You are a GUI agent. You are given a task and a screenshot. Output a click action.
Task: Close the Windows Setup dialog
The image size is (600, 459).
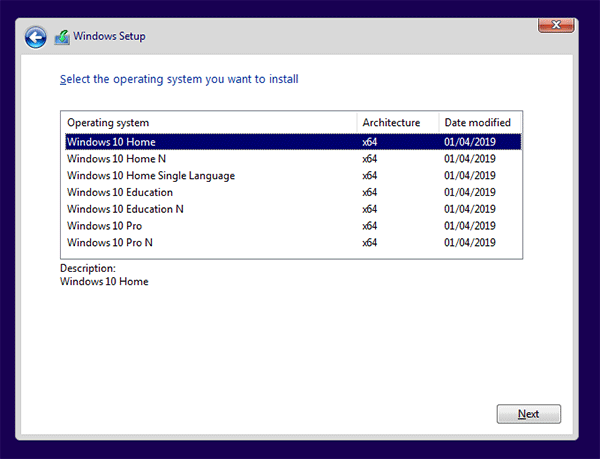[556, 25]
